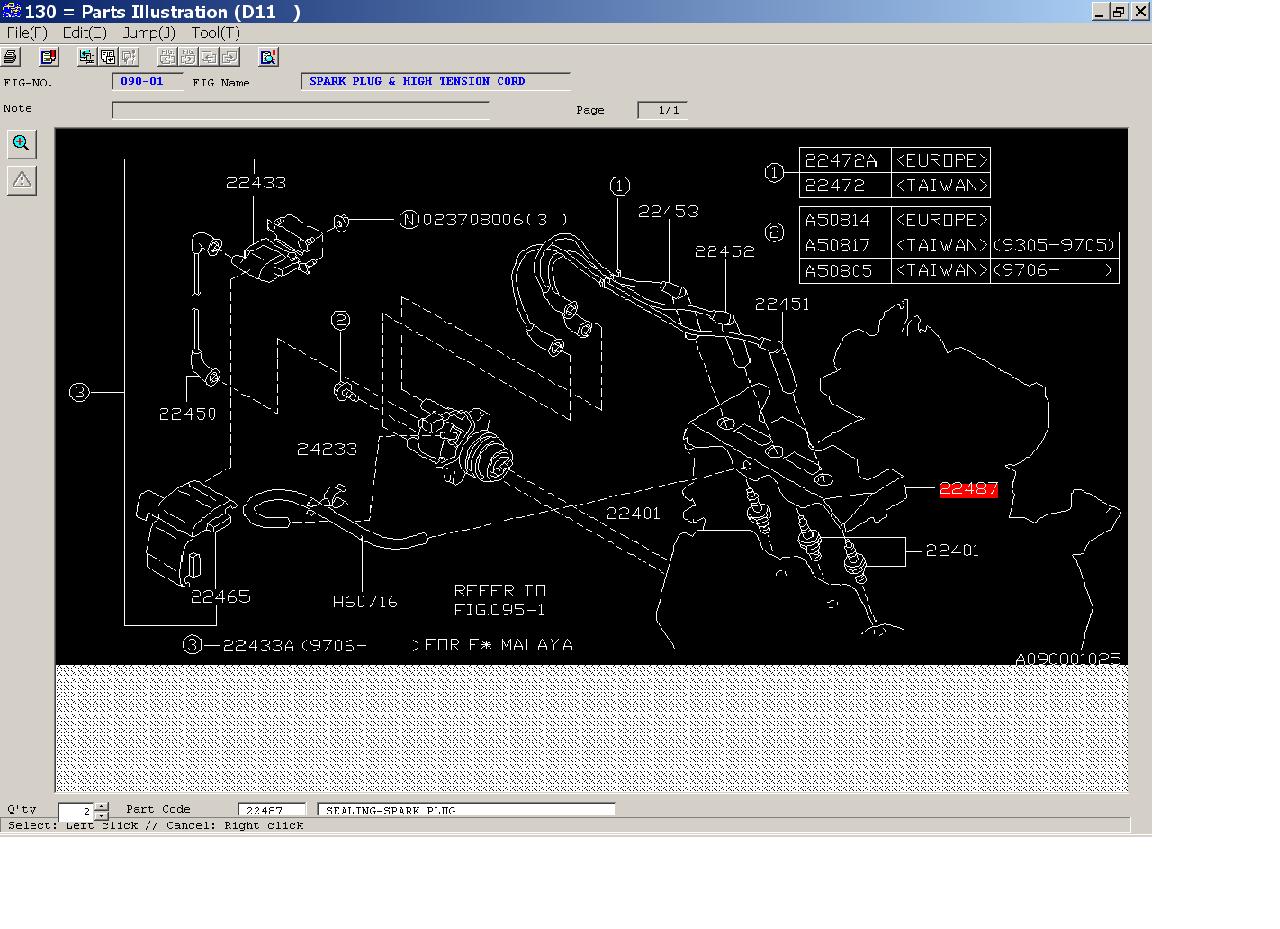Viewport: 1280px width, 929px height.
Task: Click the part name field SEALING-SPARK PLUG
Action: click(x=466, y=810)
